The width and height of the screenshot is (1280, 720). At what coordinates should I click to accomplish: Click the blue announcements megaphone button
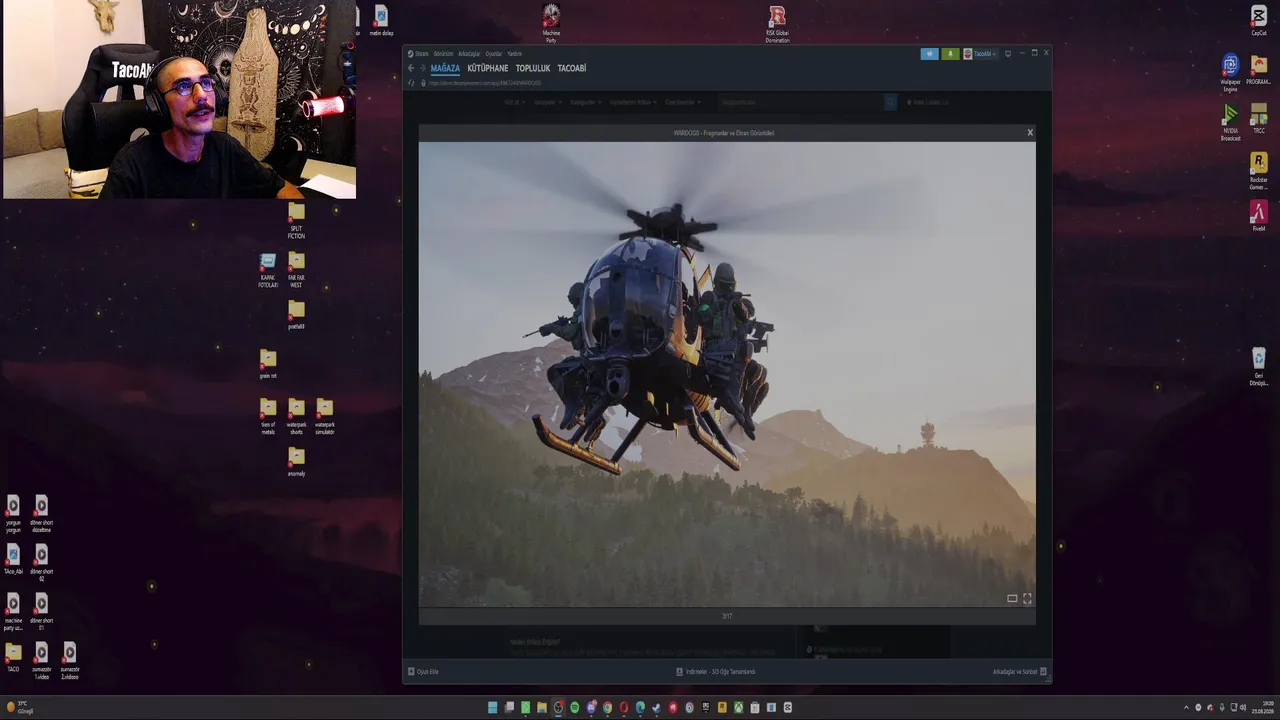click(x=929, y=54)
